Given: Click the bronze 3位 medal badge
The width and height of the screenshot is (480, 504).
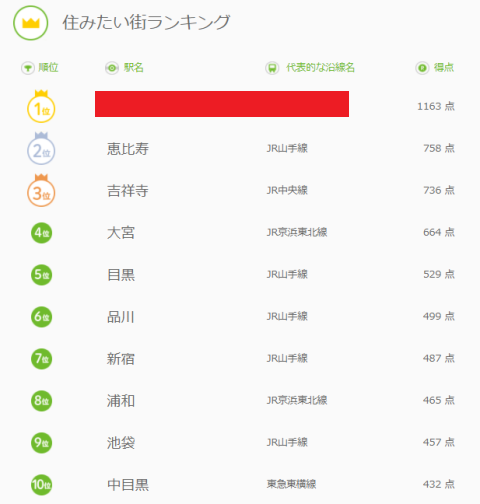Looking at the screenshot, I should click(41, 190).
